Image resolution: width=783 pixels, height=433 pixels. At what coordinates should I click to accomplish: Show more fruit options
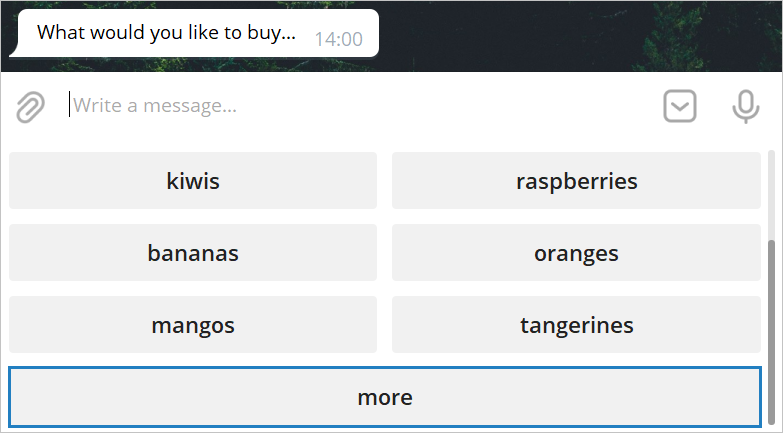385,397
